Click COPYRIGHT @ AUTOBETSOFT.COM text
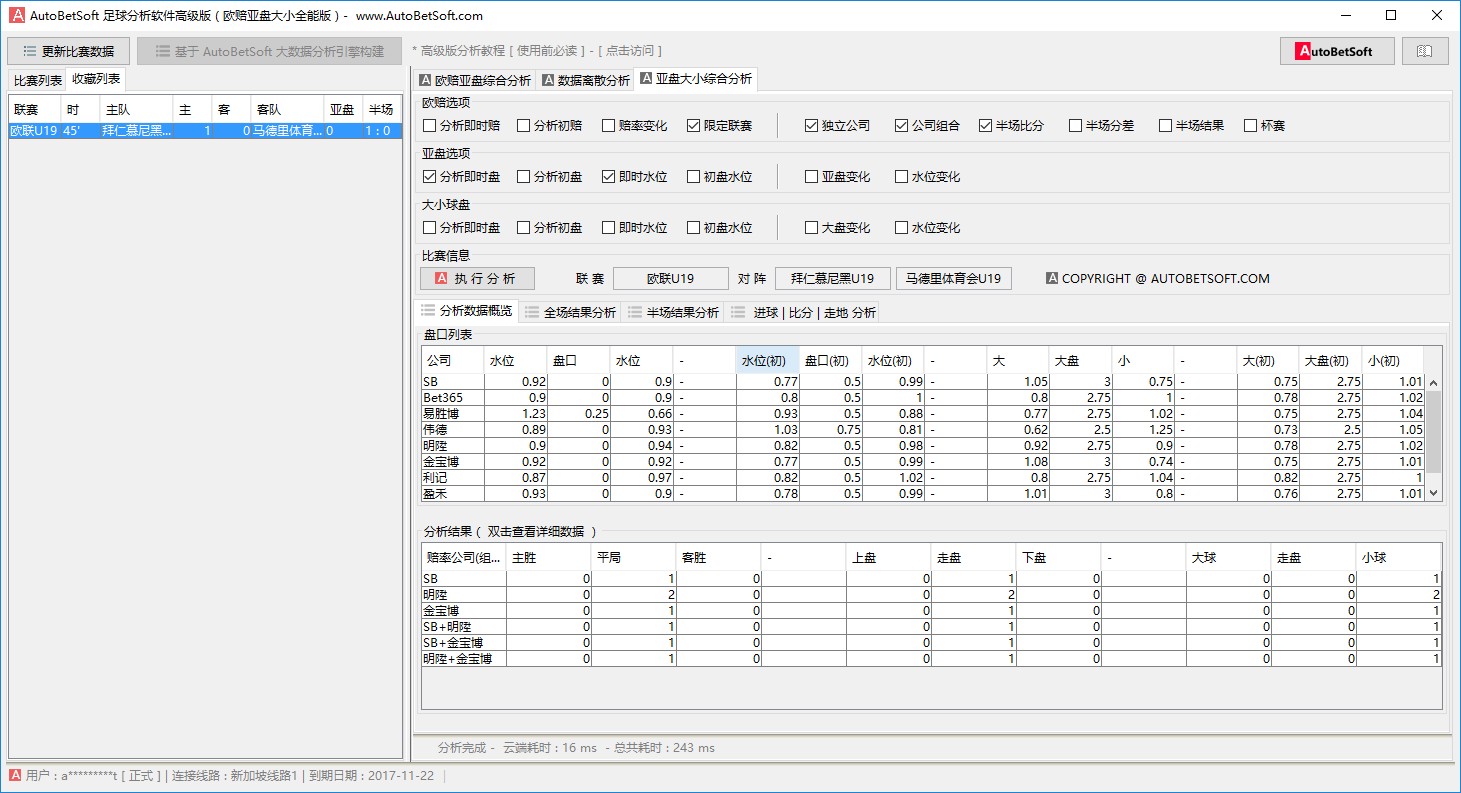Image resolution: width=1461 pixels, height=793 pixels. tap(1166, 279)
